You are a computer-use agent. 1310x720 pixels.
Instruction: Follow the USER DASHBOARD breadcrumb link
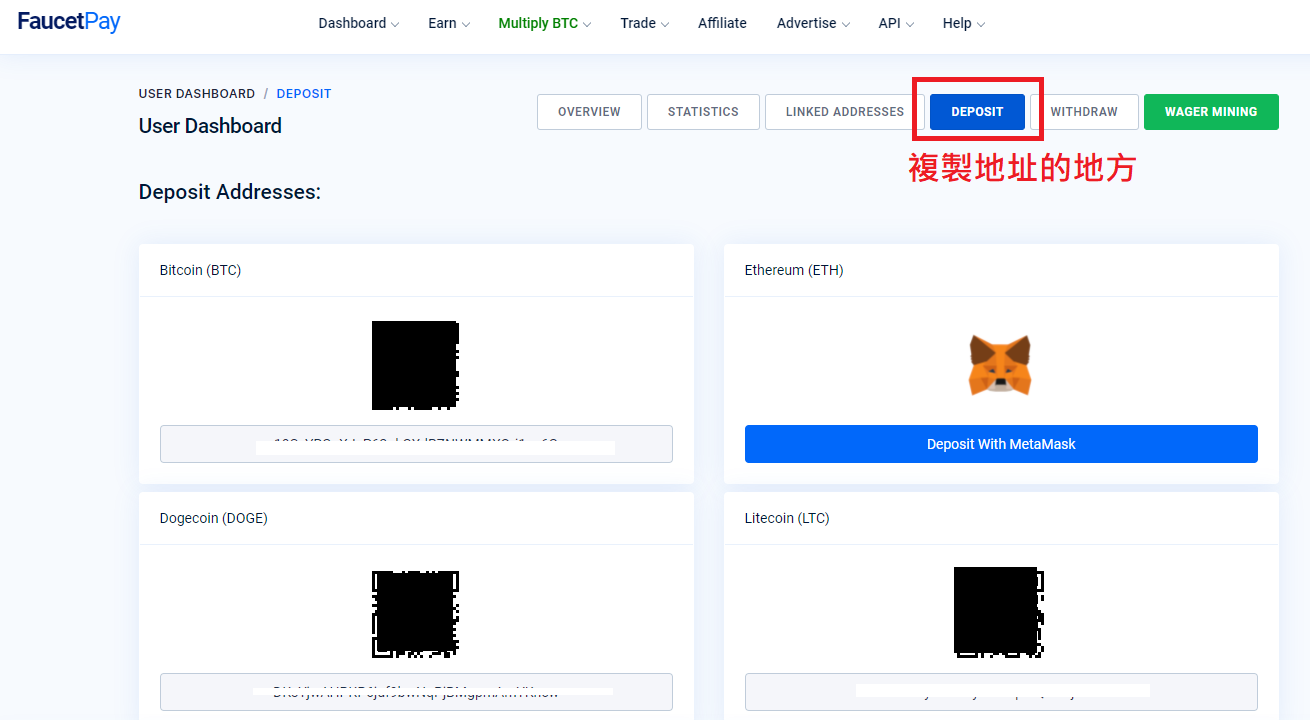197,94
